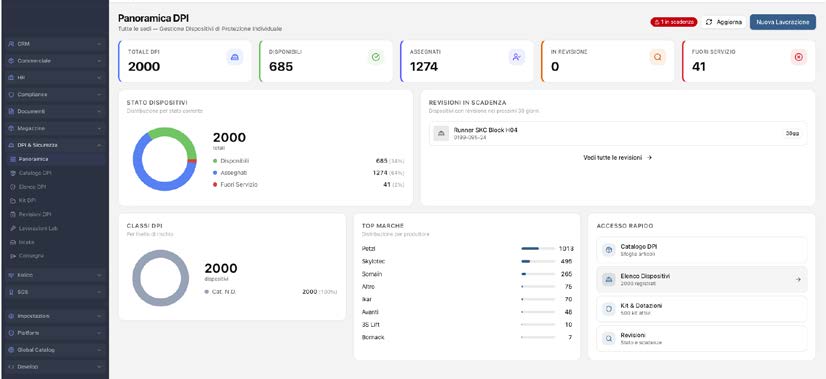Click the 'Accesso Rapido' heading
This screenshot has width=826, height=379.
pos(625,226)
